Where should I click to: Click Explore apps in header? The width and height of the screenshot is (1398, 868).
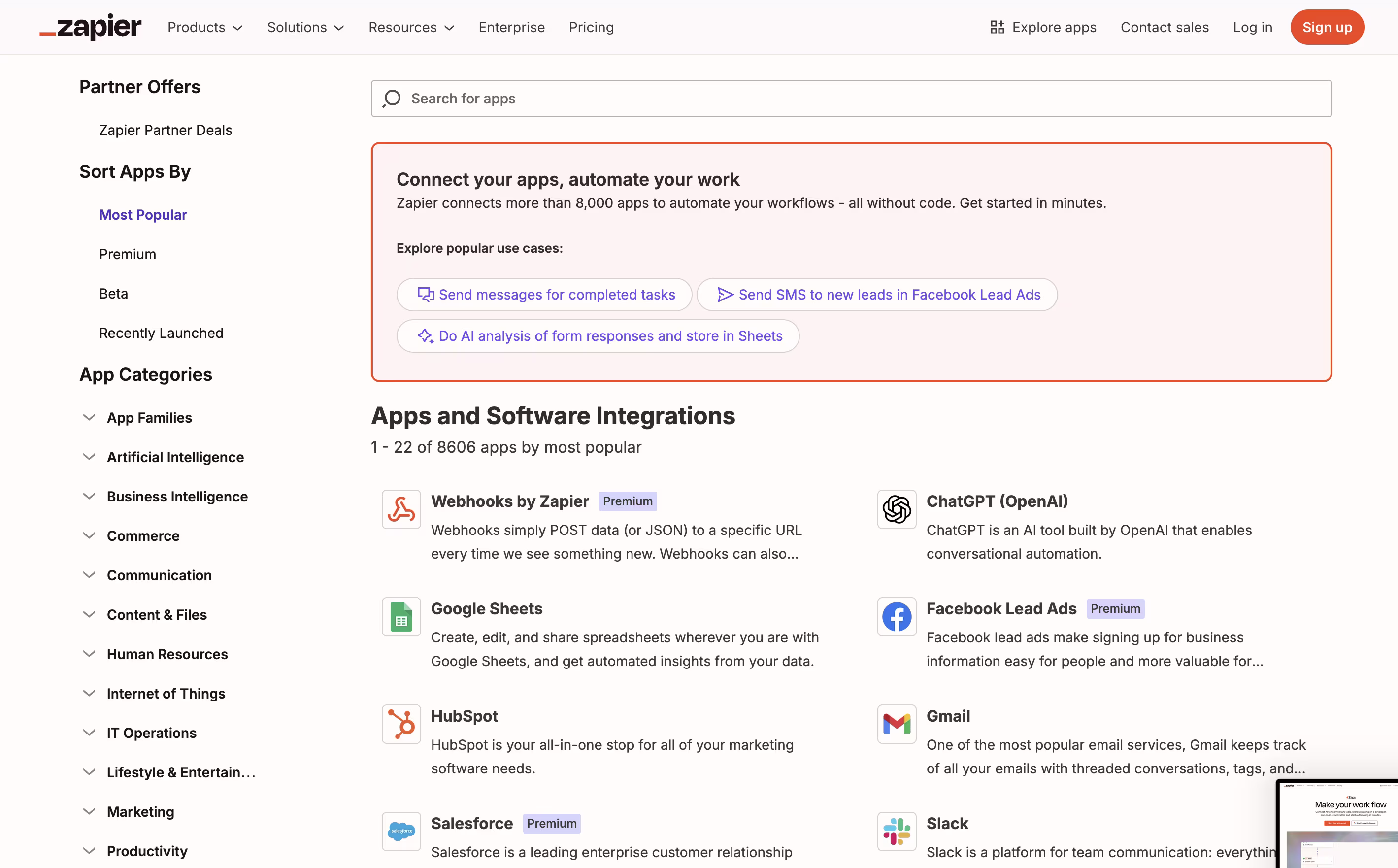click(x=1043, y=27)
